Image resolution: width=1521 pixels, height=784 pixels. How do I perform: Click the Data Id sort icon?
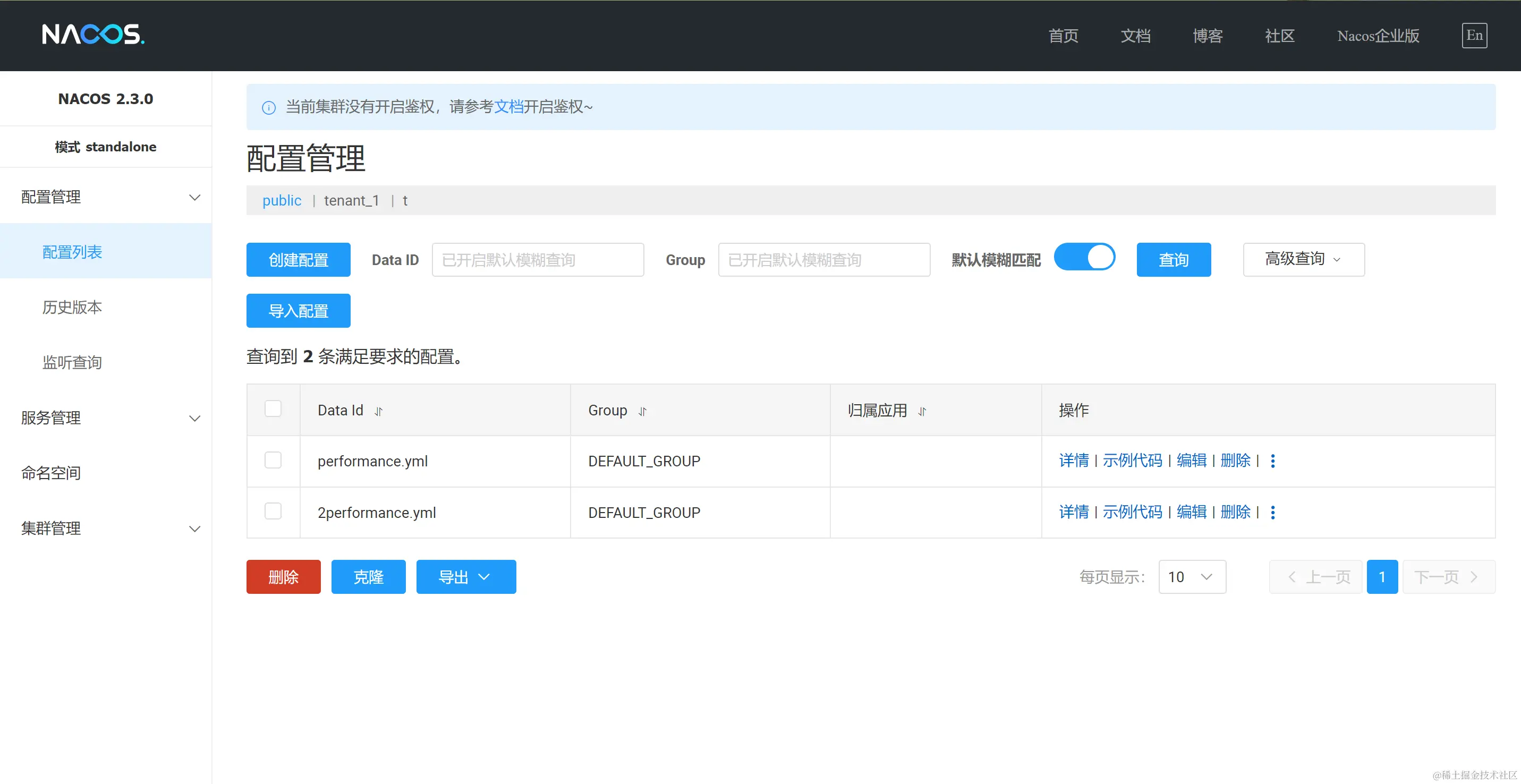tap(378, 412)
